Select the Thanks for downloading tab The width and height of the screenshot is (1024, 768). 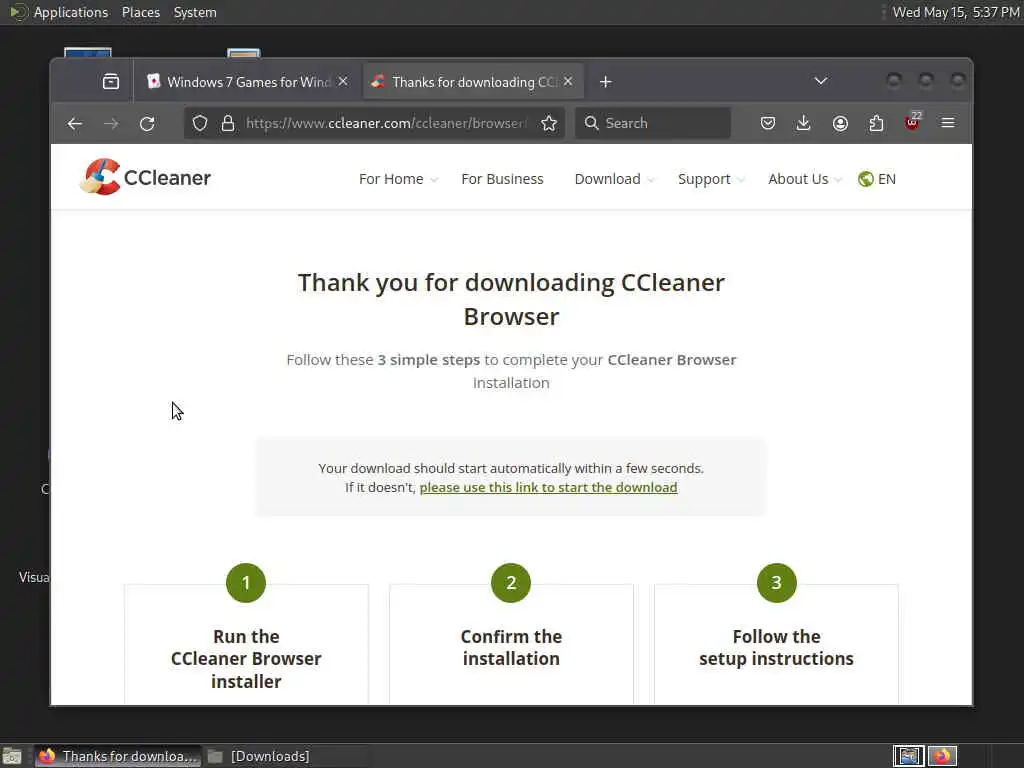pos(473,82)
